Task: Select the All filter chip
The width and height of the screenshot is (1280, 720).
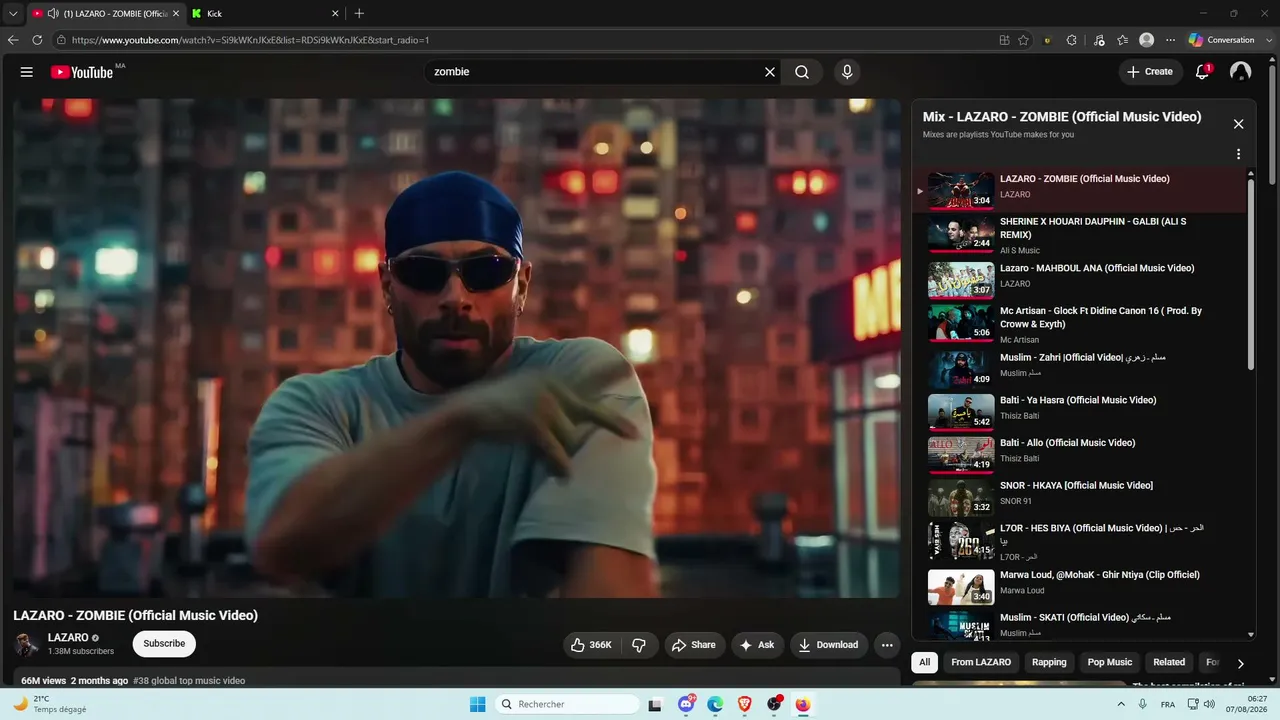Action: point(925,662)
